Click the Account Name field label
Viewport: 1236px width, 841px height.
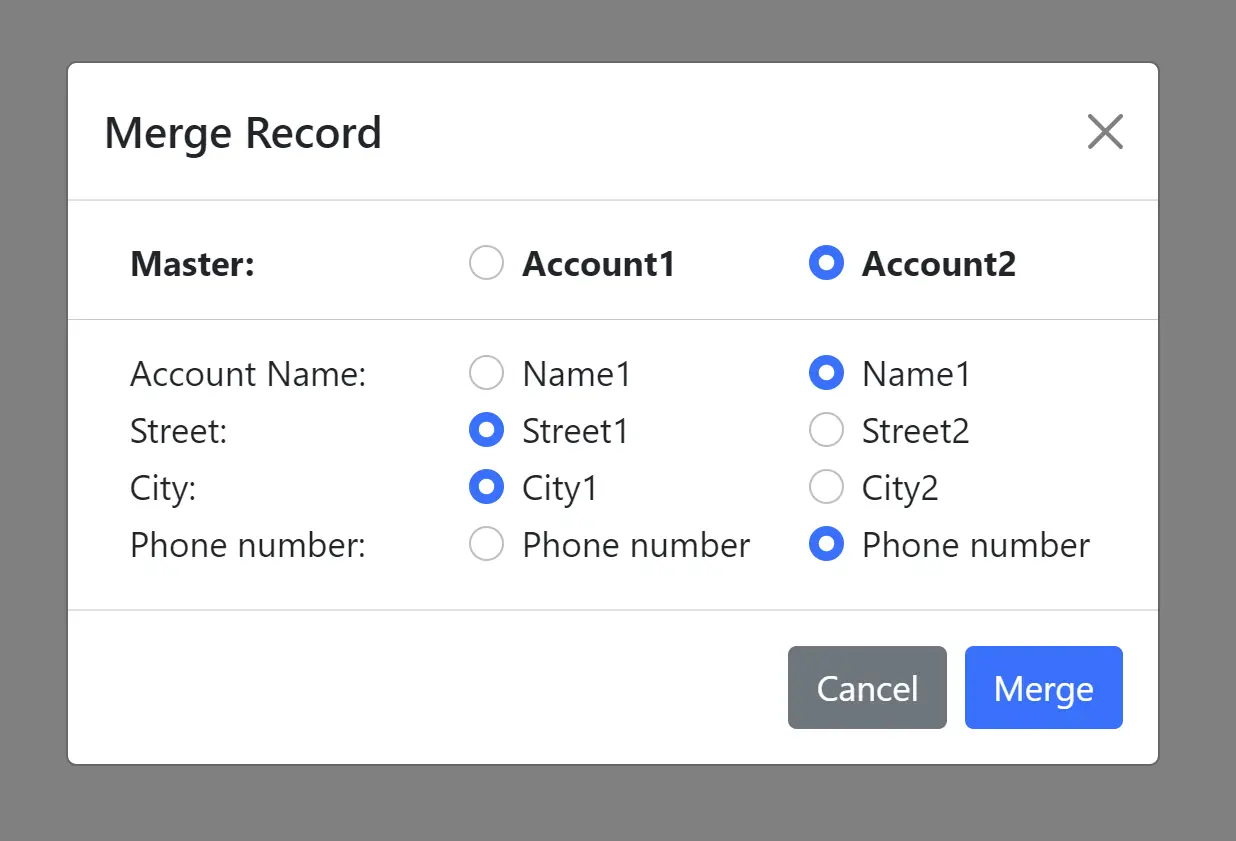tap(246, 373)
